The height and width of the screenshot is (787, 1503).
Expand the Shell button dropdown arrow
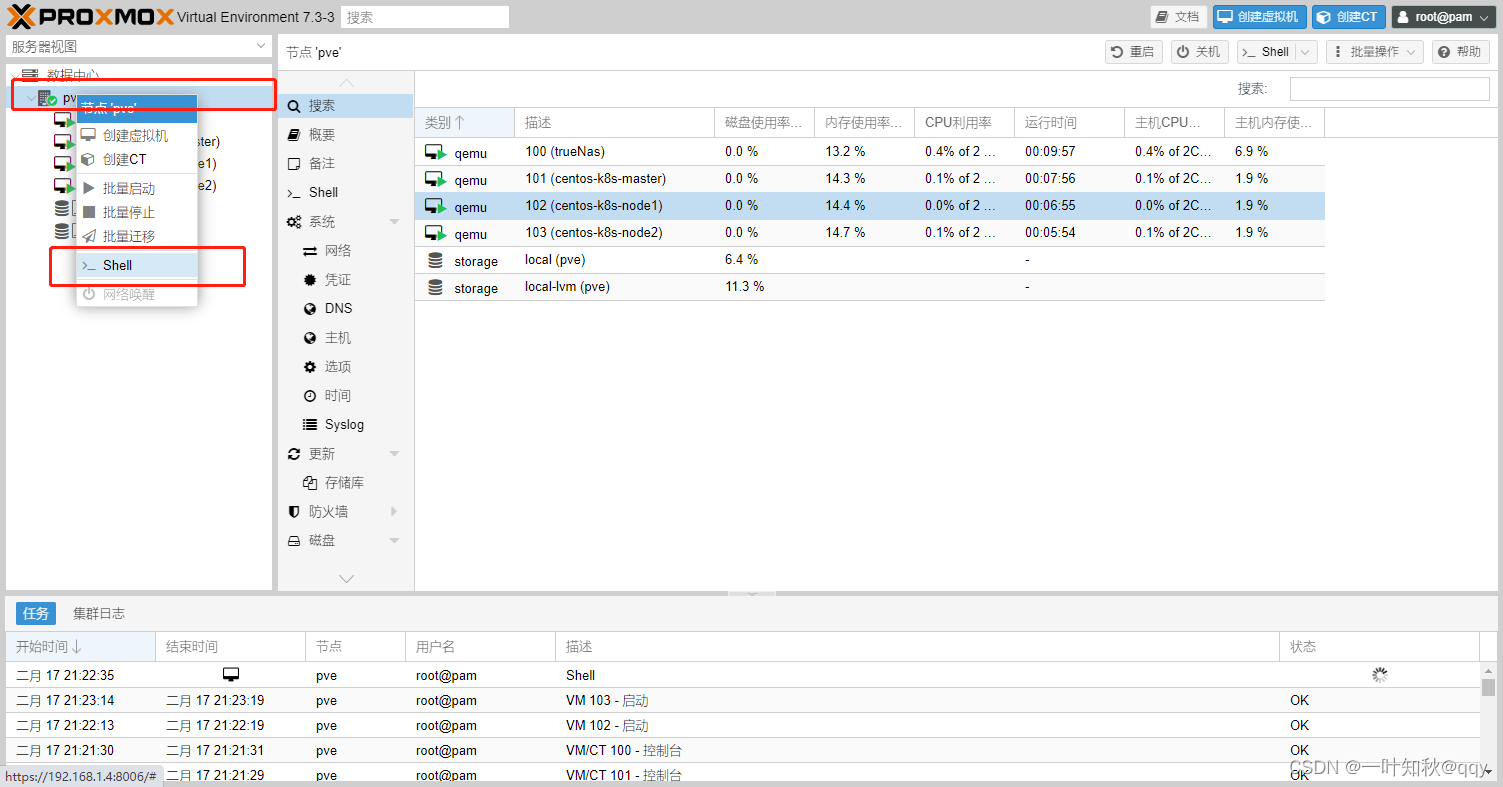[x=1306, y=52]
